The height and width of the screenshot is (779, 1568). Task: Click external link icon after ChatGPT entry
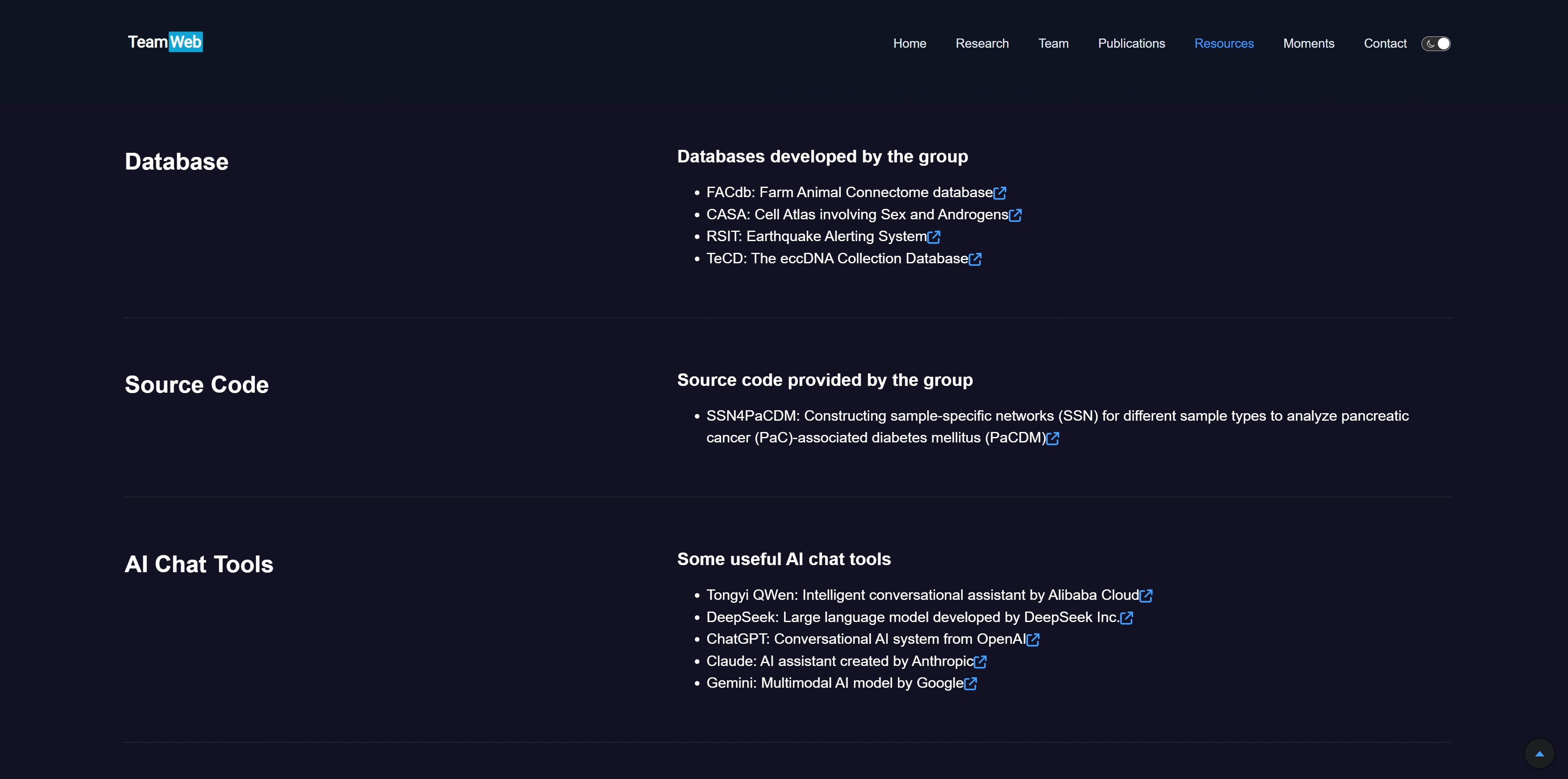(1033, 640)
